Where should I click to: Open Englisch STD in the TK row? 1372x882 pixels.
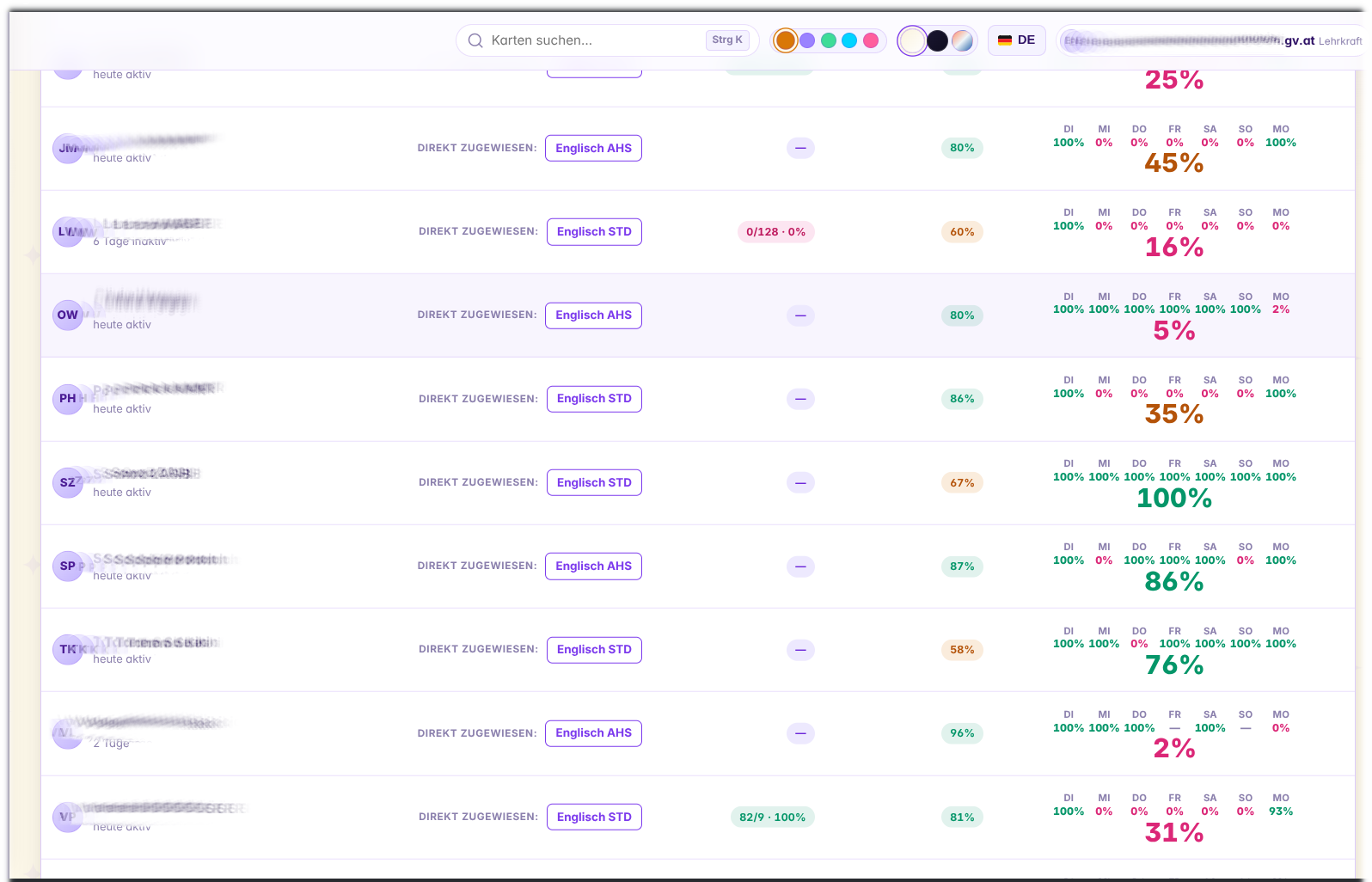coord(594,649)
